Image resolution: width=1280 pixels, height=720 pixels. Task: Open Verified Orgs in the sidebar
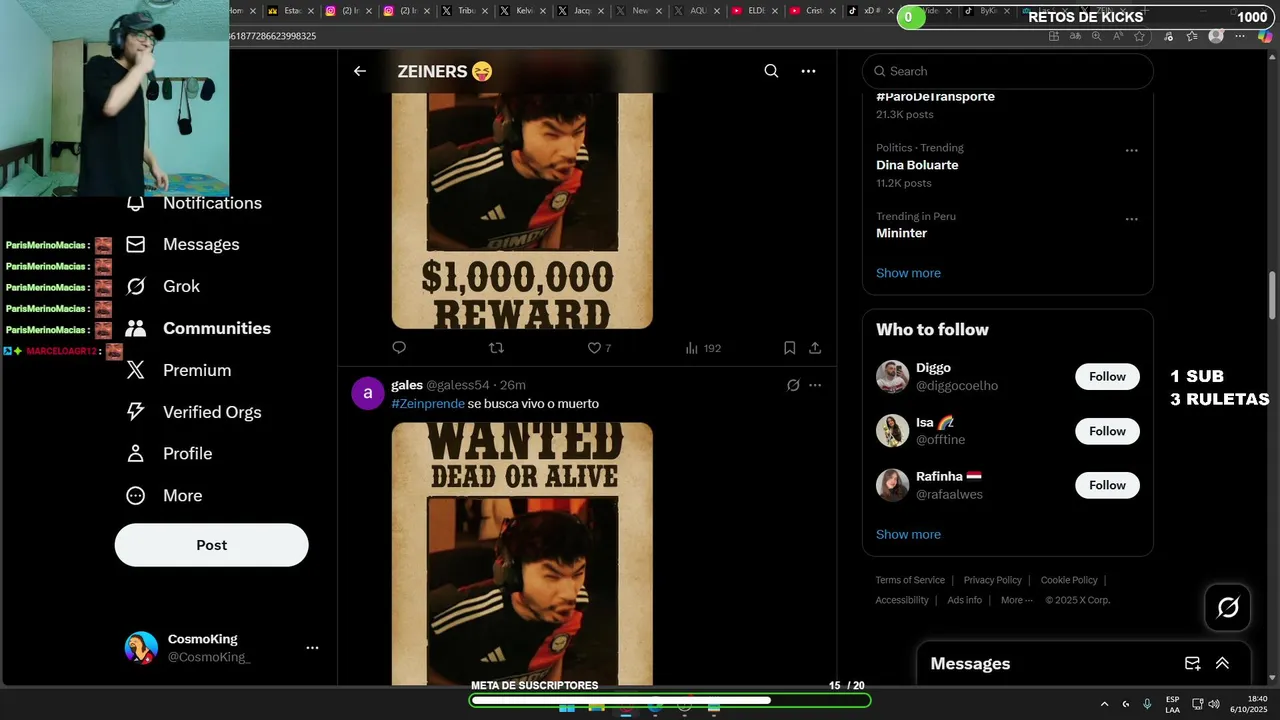pos(193,413)
